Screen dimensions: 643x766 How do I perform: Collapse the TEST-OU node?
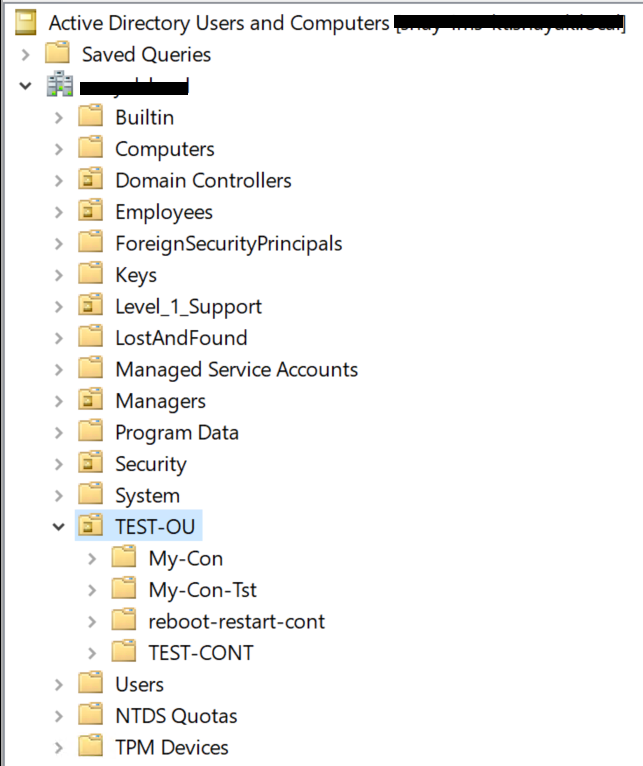(58, 527)
